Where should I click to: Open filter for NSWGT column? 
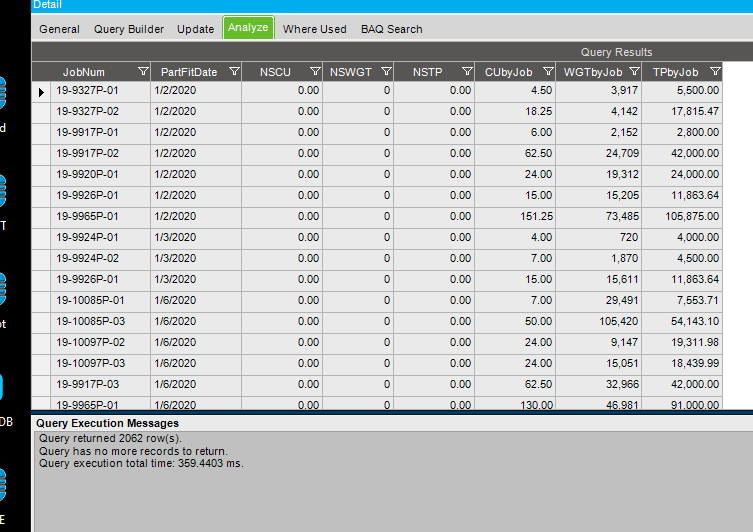click(x=386, y=72)
